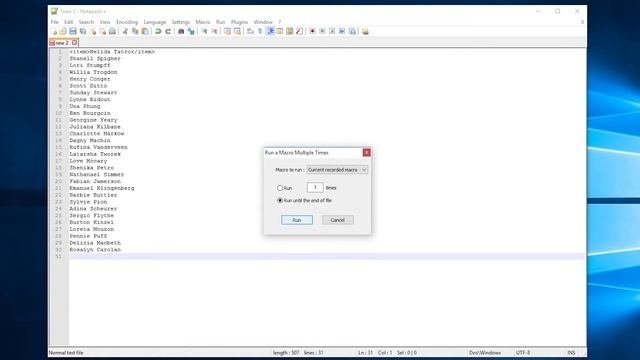
Task: Click the Replace toolbar icon
Action: coord(191,31)
